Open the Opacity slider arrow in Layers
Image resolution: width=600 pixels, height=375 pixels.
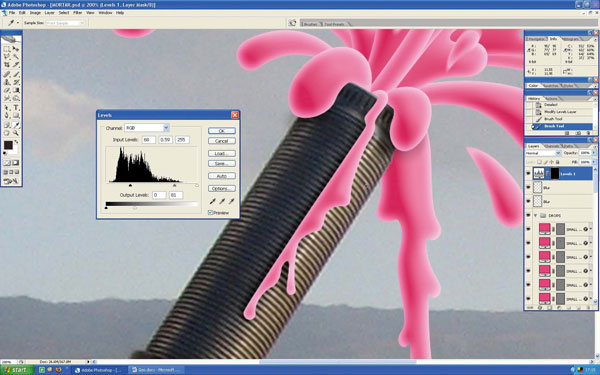pos(594,153)
